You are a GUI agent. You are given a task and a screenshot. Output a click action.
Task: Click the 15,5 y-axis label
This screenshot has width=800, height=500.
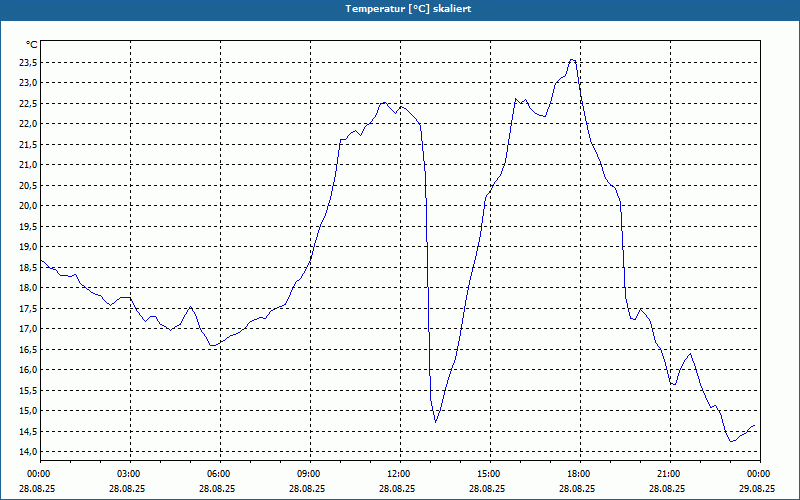tap(29, 390)
